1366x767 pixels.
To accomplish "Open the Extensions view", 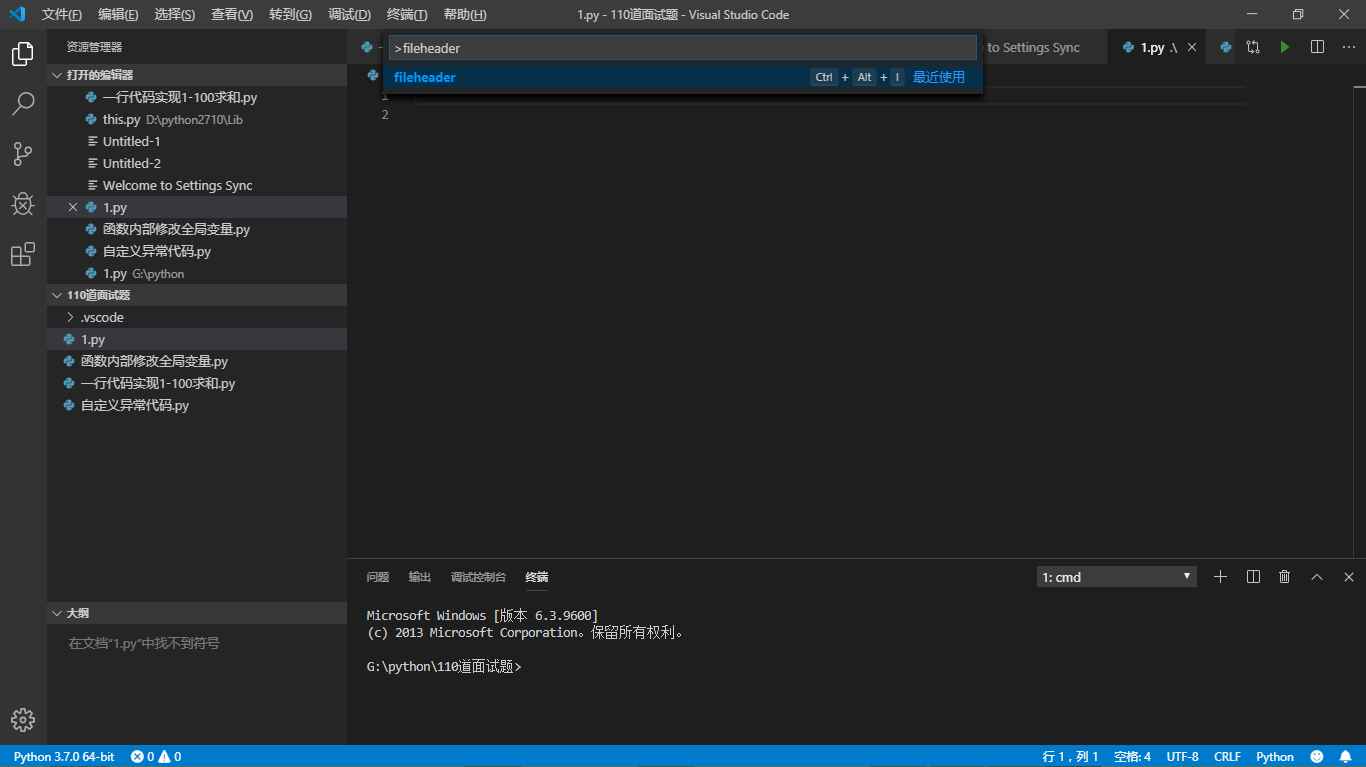I will (x=22, y=254).
